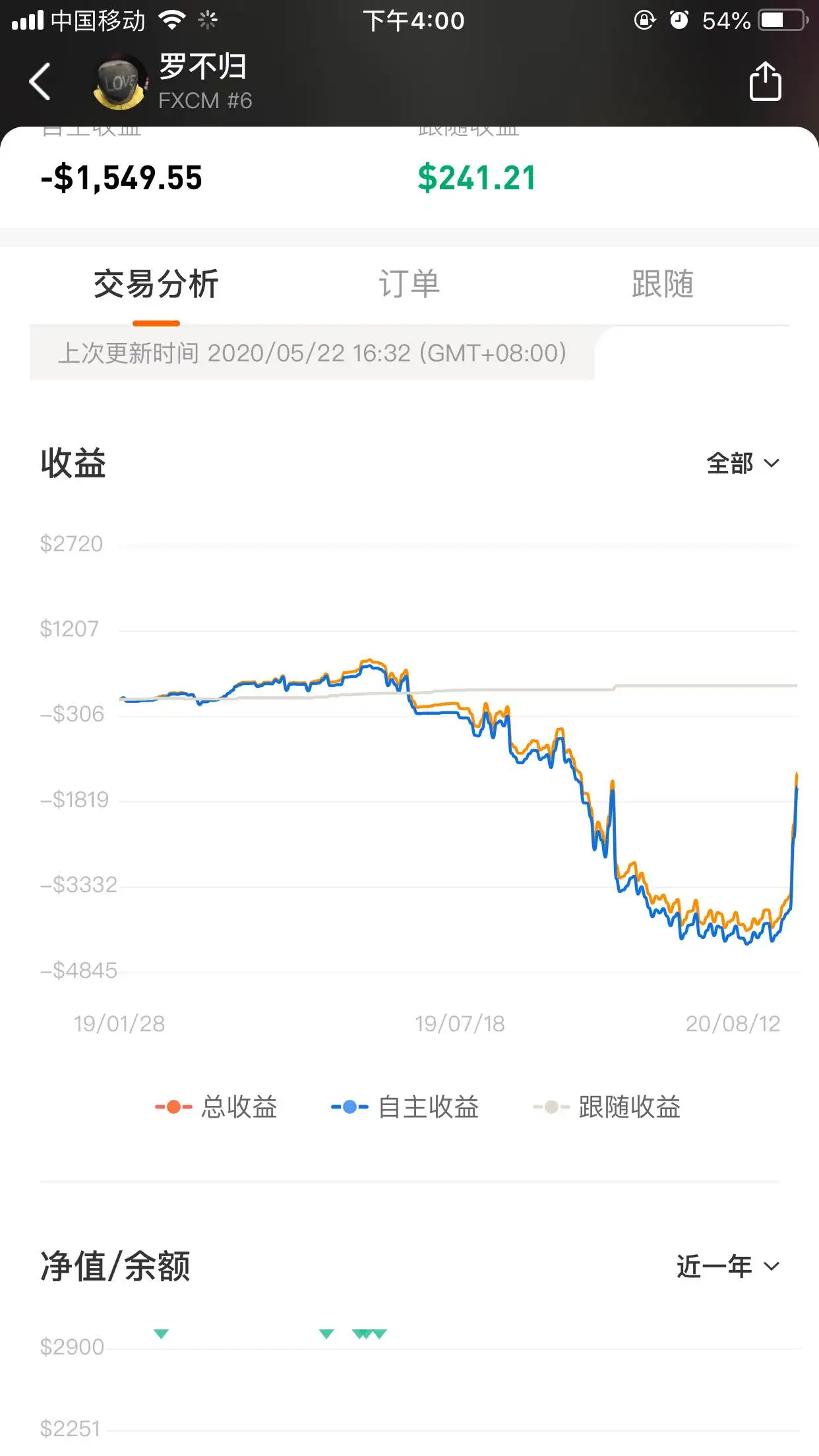Open the 全部 range dropdown

(x=743, y=464)
